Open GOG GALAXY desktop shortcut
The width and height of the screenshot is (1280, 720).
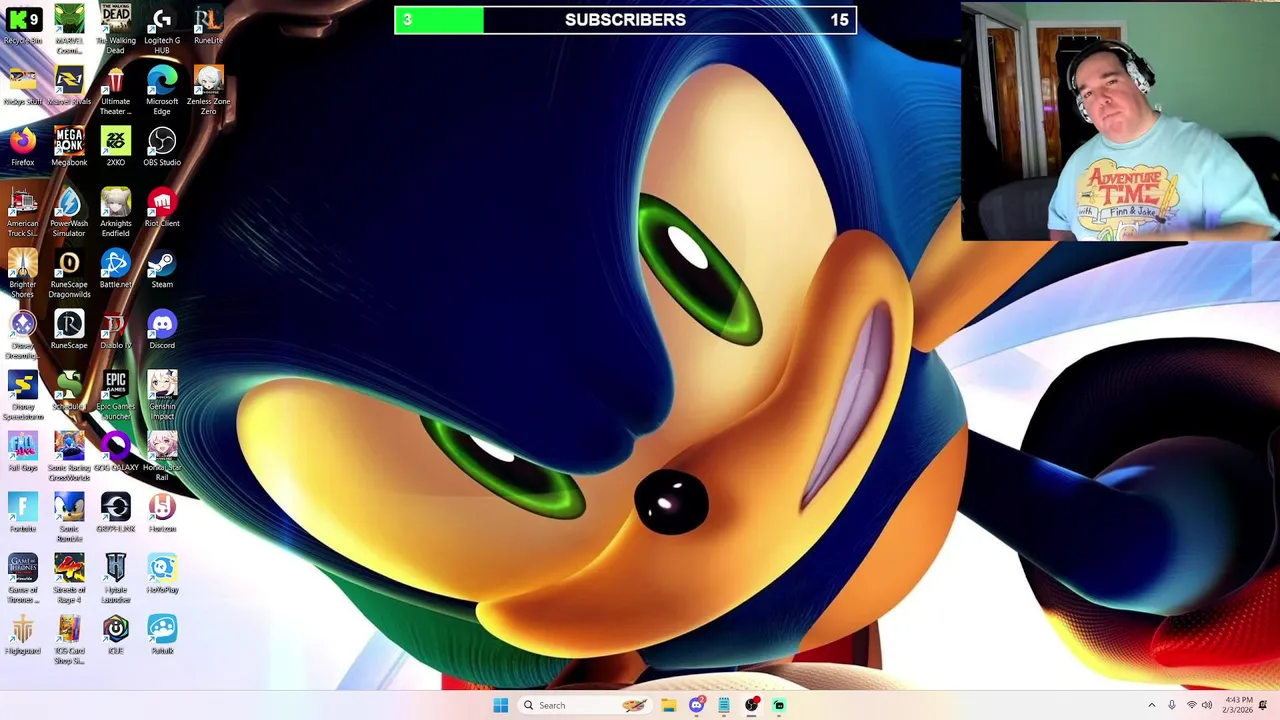pyautogui.click(x=115, y=452)
